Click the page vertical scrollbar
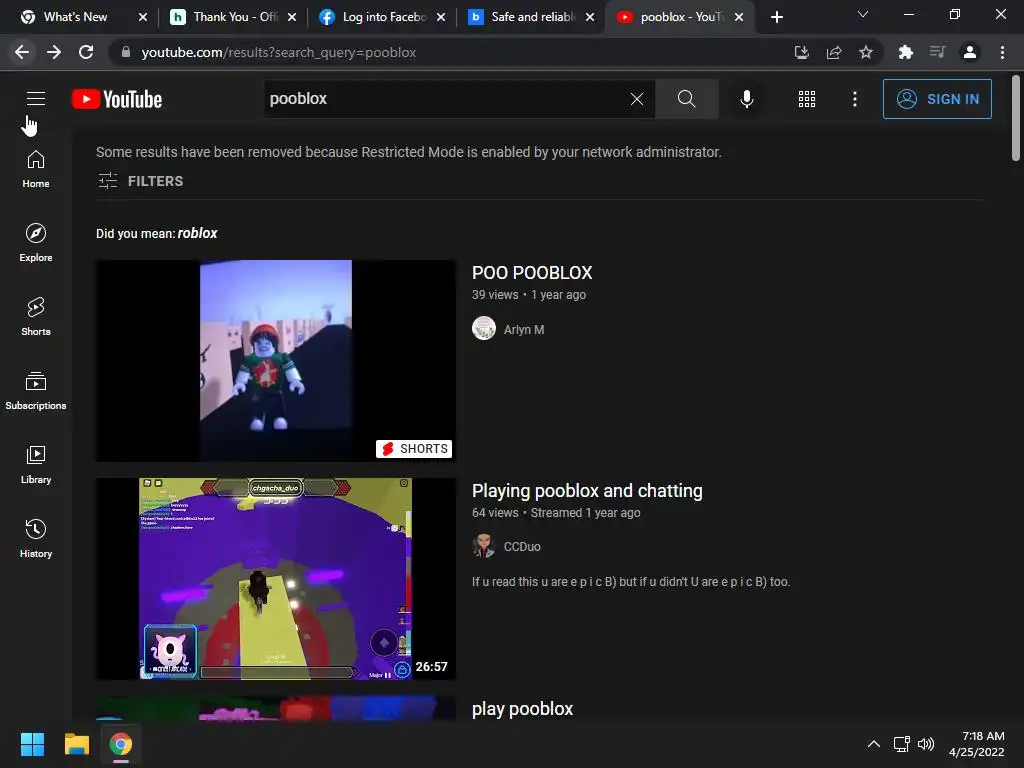Viewport: 1024px width, 768px height. (1016, 118)
